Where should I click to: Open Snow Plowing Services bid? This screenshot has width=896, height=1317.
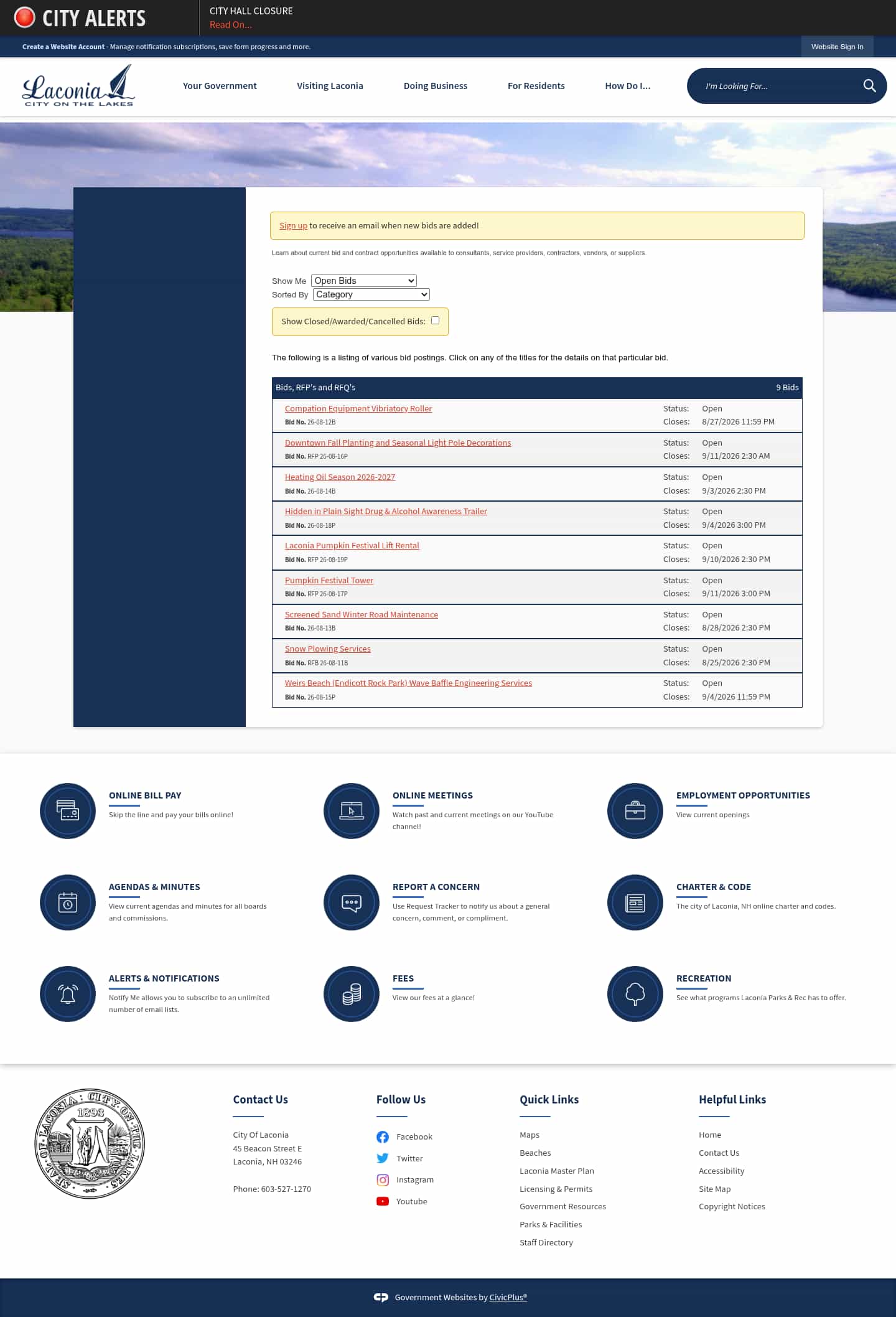point(328,649)
